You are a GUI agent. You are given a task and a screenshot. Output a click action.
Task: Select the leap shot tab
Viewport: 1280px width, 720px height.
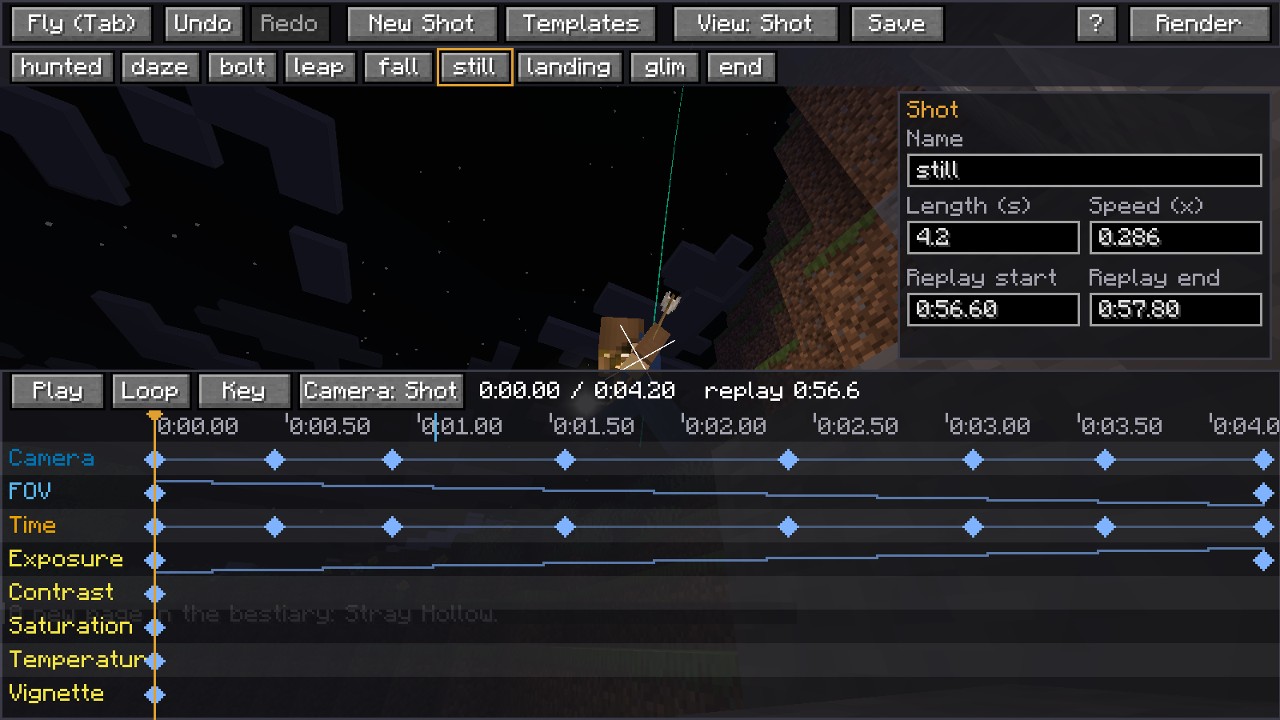coord(318,67)
